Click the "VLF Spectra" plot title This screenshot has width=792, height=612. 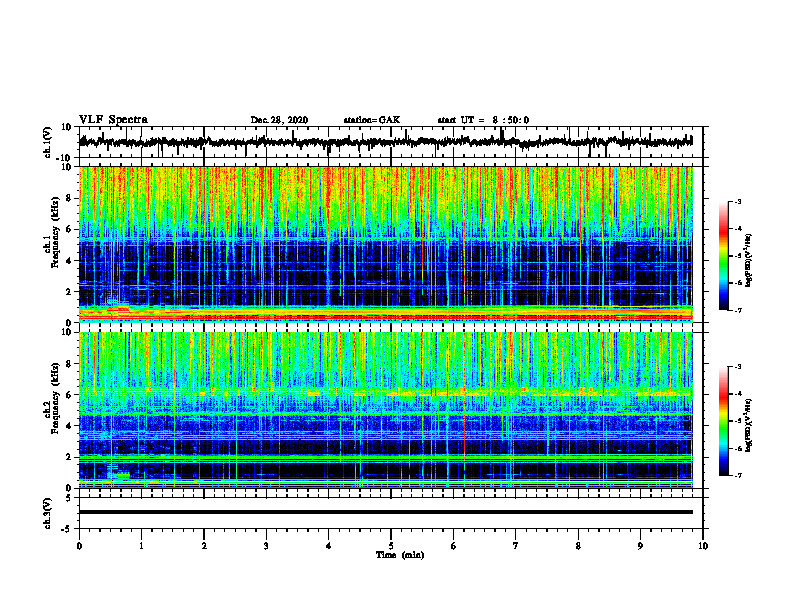pyautogui.click(x=113, y=120)
